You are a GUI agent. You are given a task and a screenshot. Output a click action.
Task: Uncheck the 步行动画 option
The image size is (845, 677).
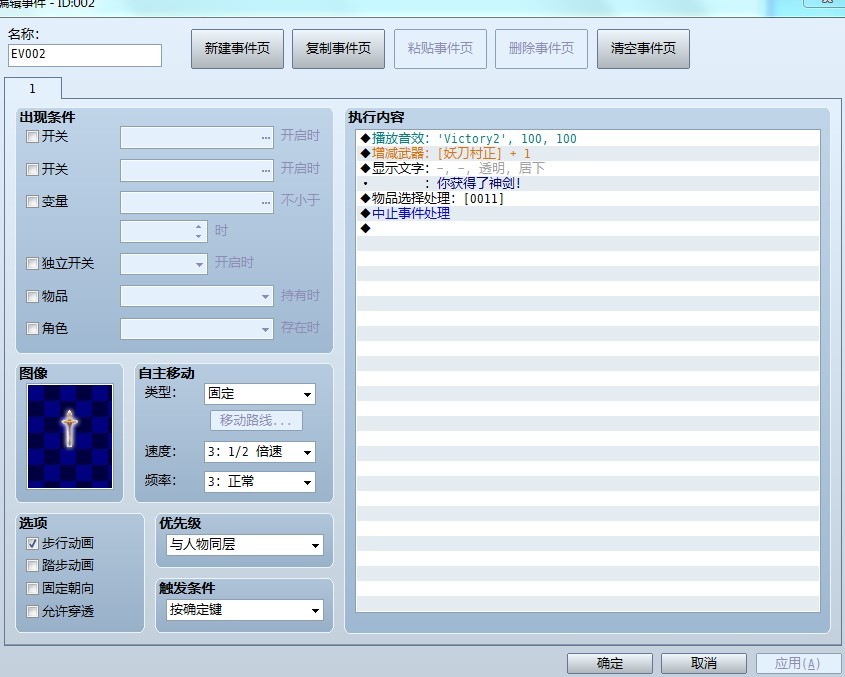[x=32, y=543]
